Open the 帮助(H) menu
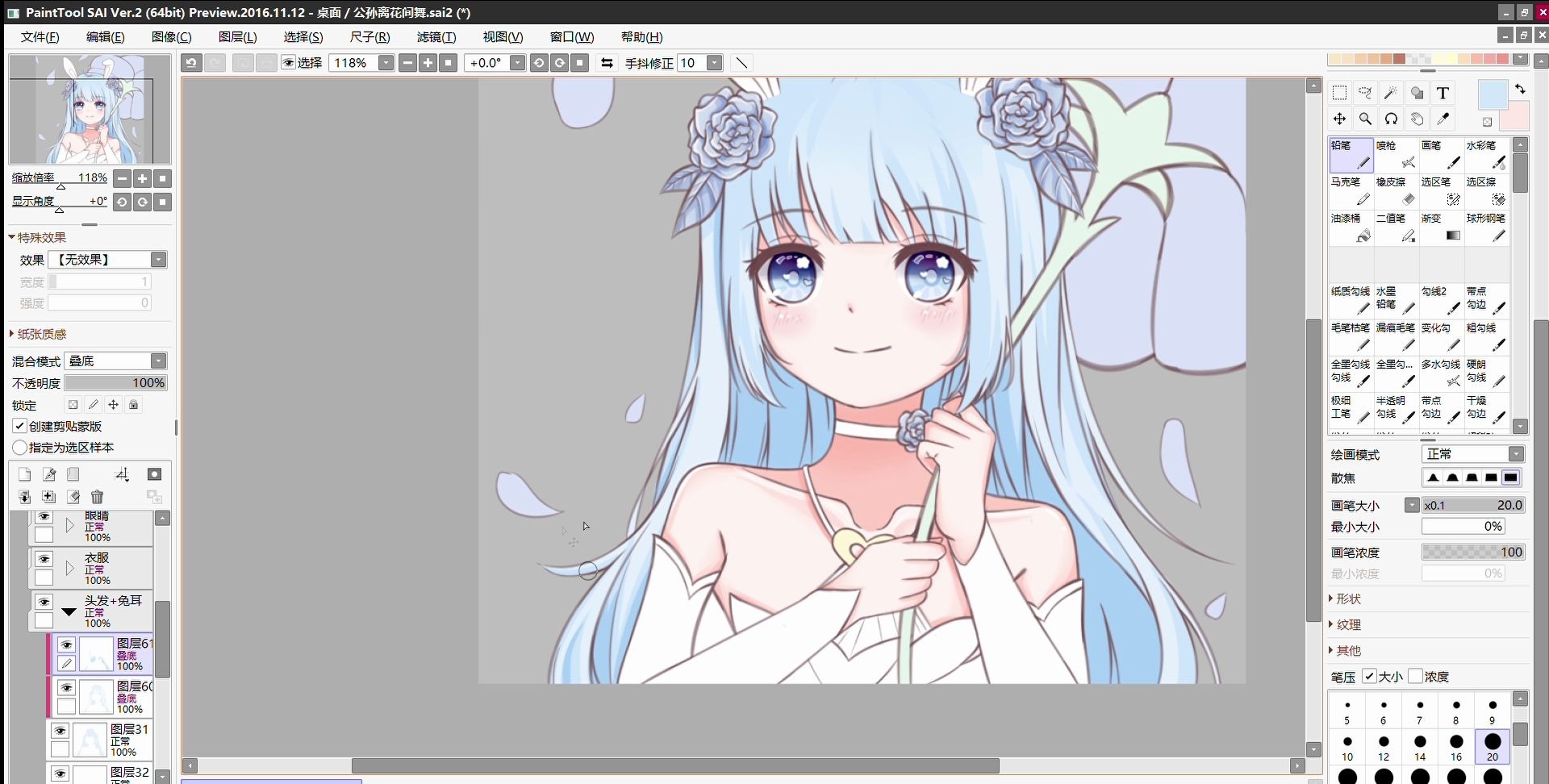This screenshot has width=1549, height=784. [642, 37]
